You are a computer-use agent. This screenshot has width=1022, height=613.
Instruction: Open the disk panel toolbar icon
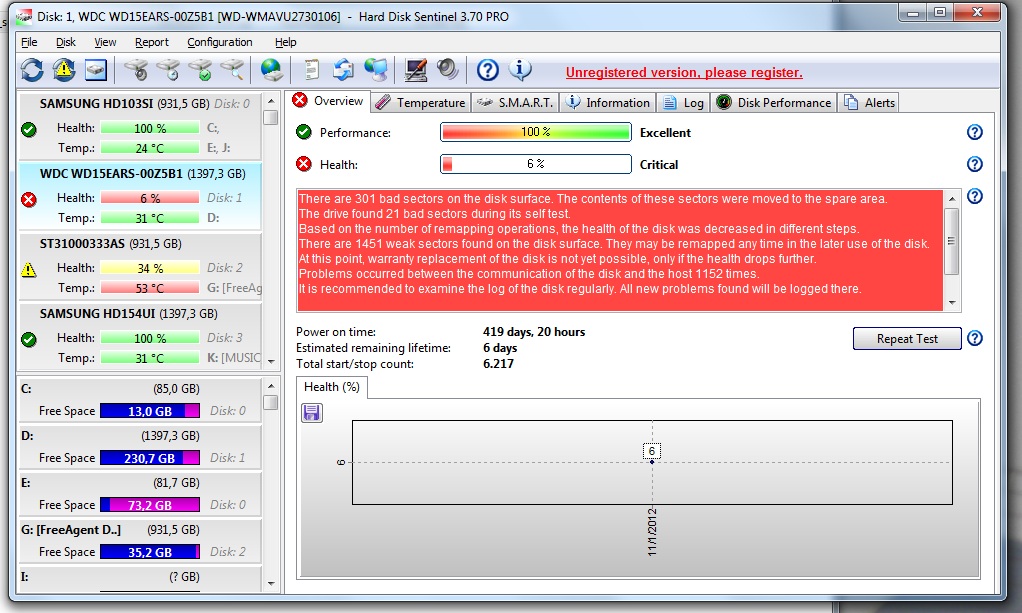pos(95,70)
